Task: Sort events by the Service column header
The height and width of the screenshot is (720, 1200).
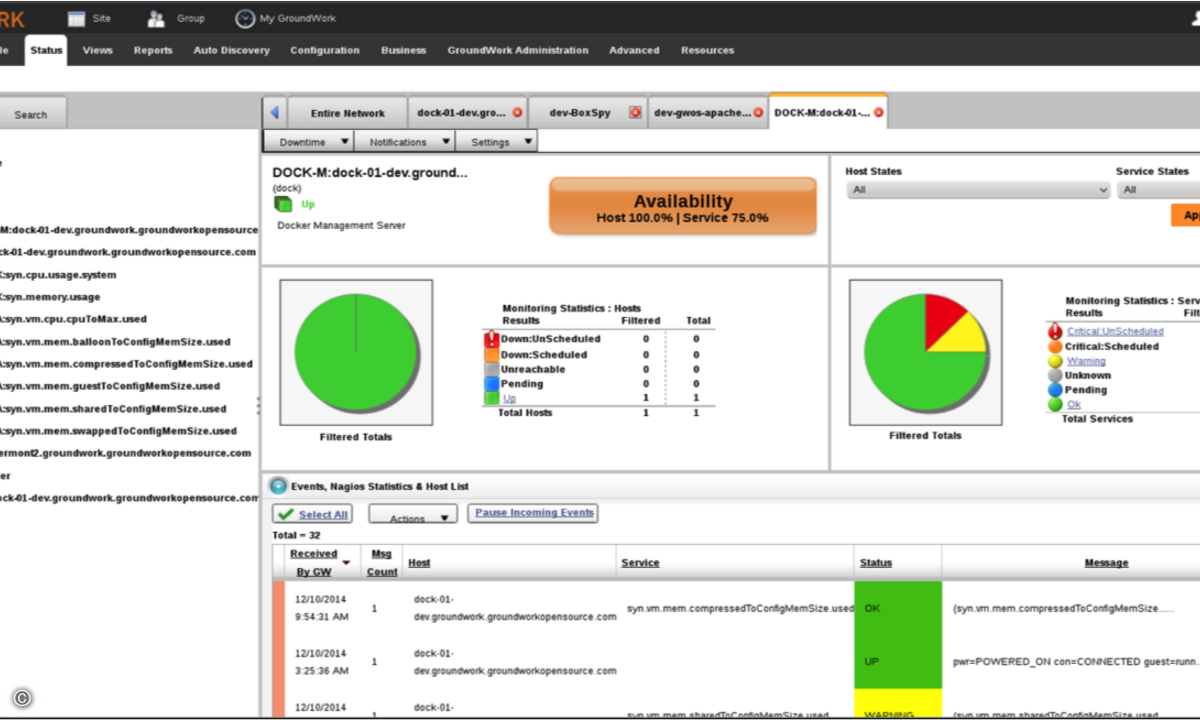Action: click(x=640, y=563)
